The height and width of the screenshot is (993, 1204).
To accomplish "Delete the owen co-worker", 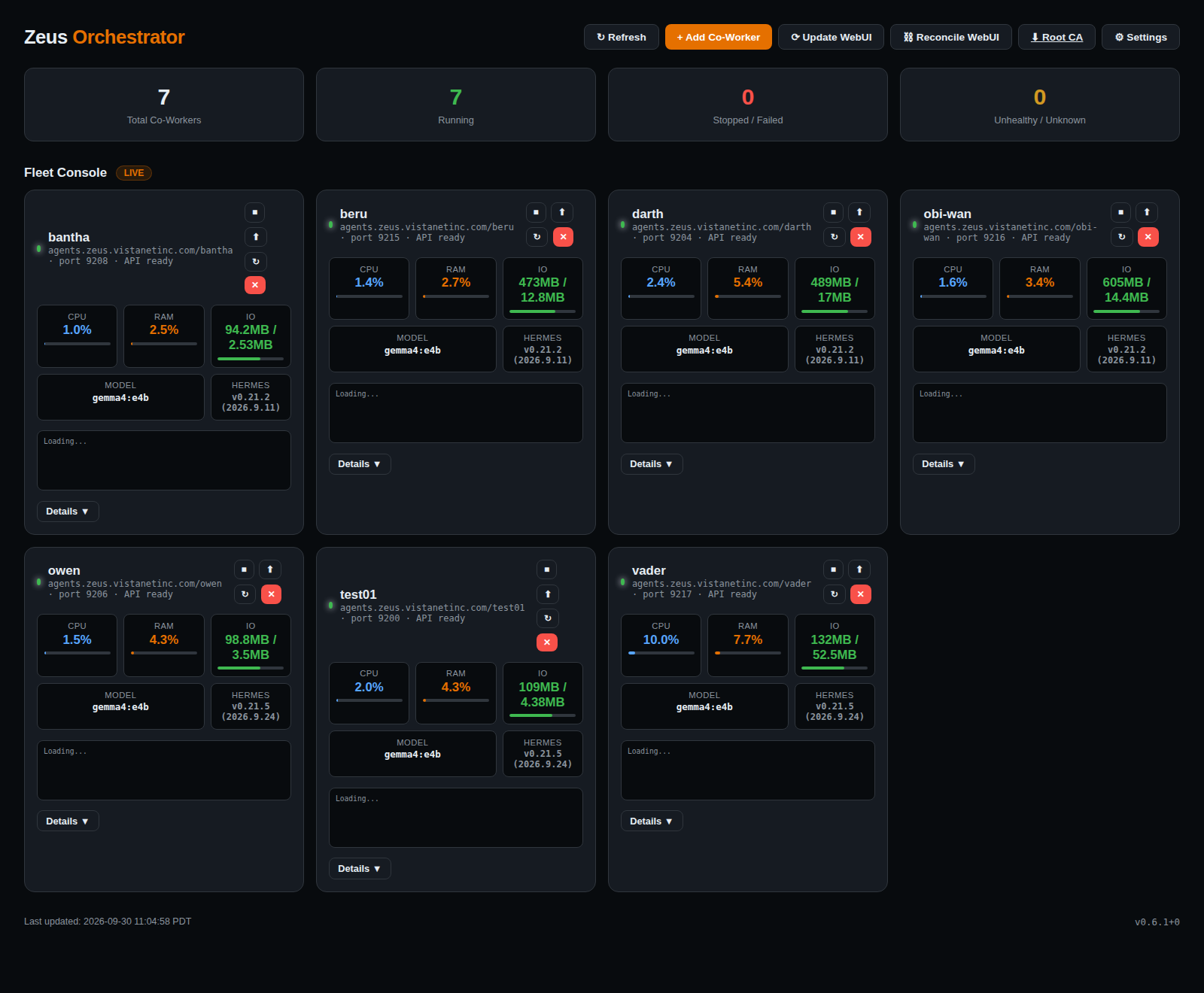I will click(x=271, y=594).
